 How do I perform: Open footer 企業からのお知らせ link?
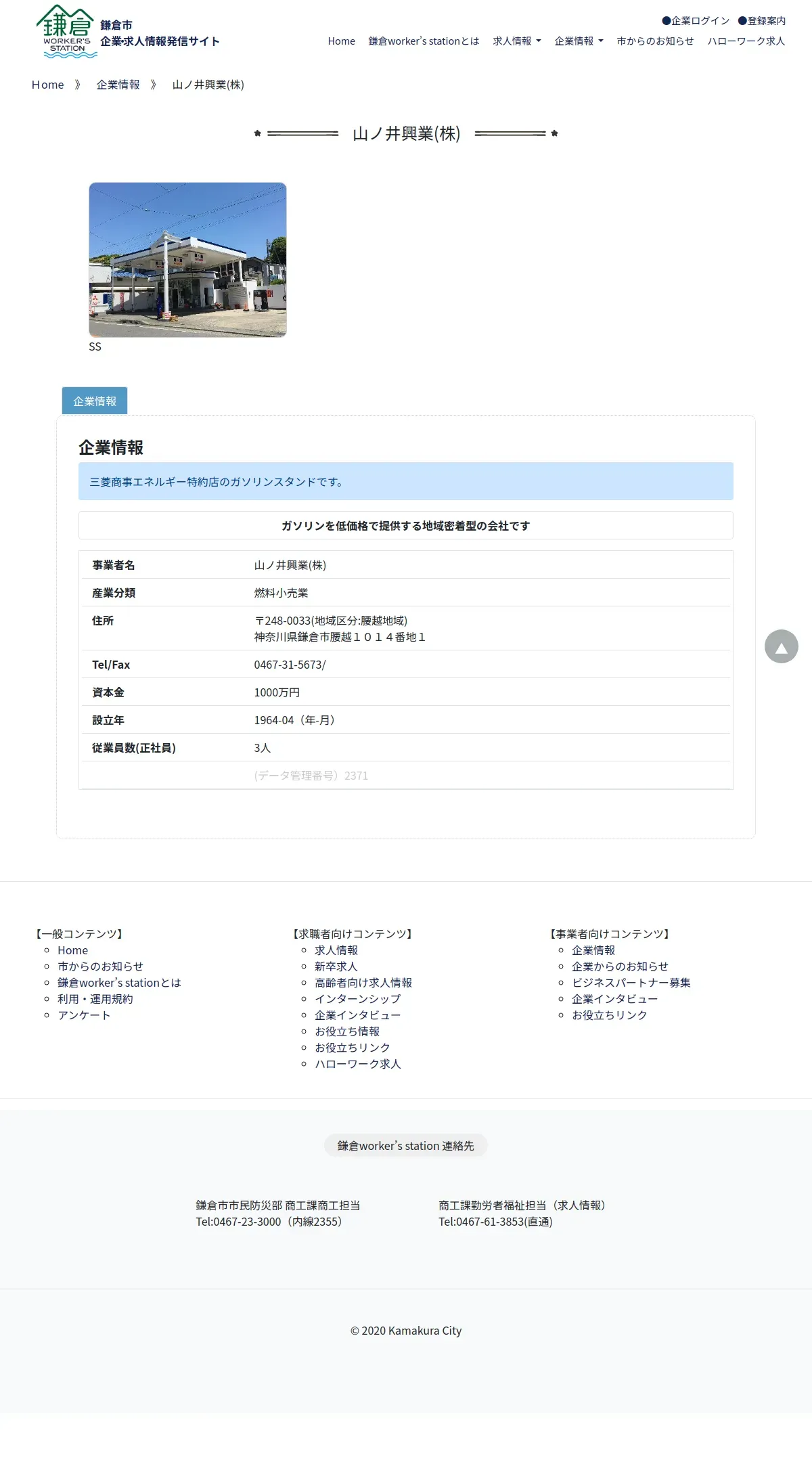[x=620, y=966]
